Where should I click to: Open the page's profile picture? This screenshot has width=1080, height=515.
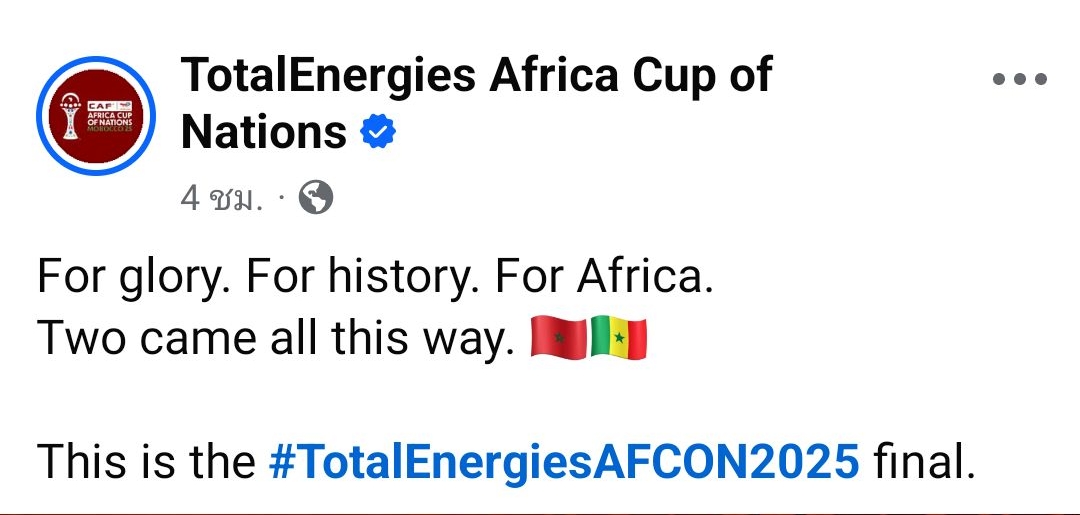click(96, 116)
